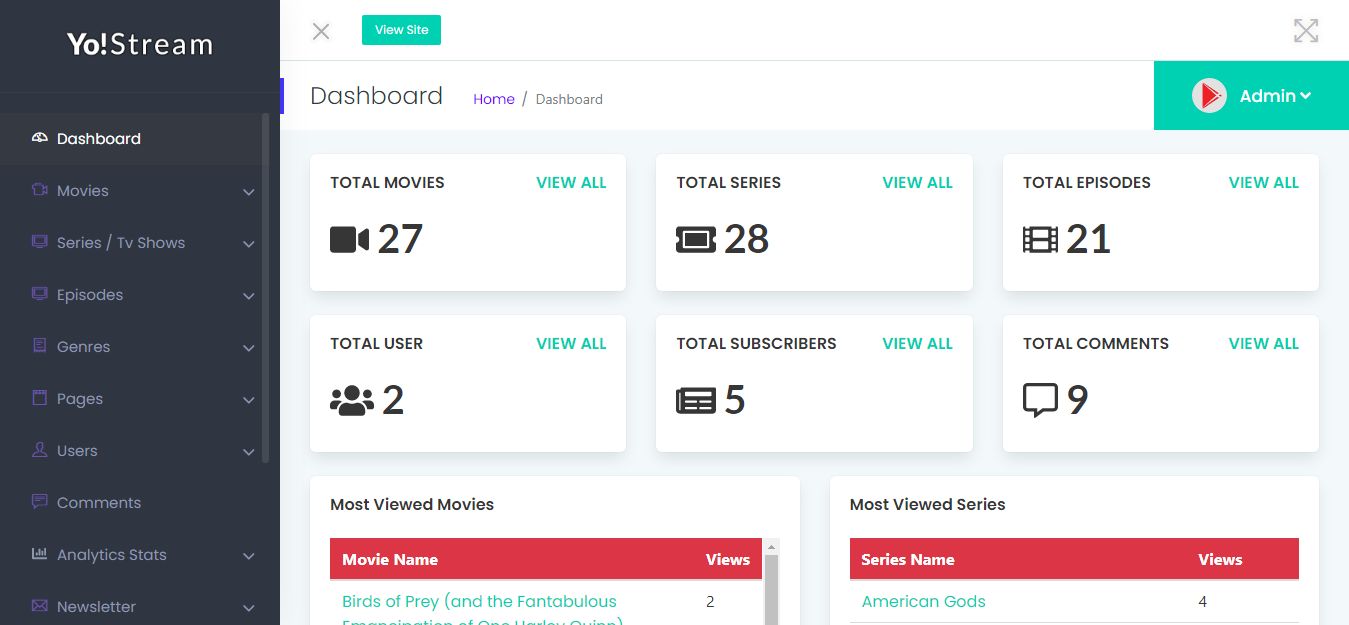This screenshot has width=1349, height=625.
Task: Click the Views header in Most Viewed Movies
Action: click(728, 560)
